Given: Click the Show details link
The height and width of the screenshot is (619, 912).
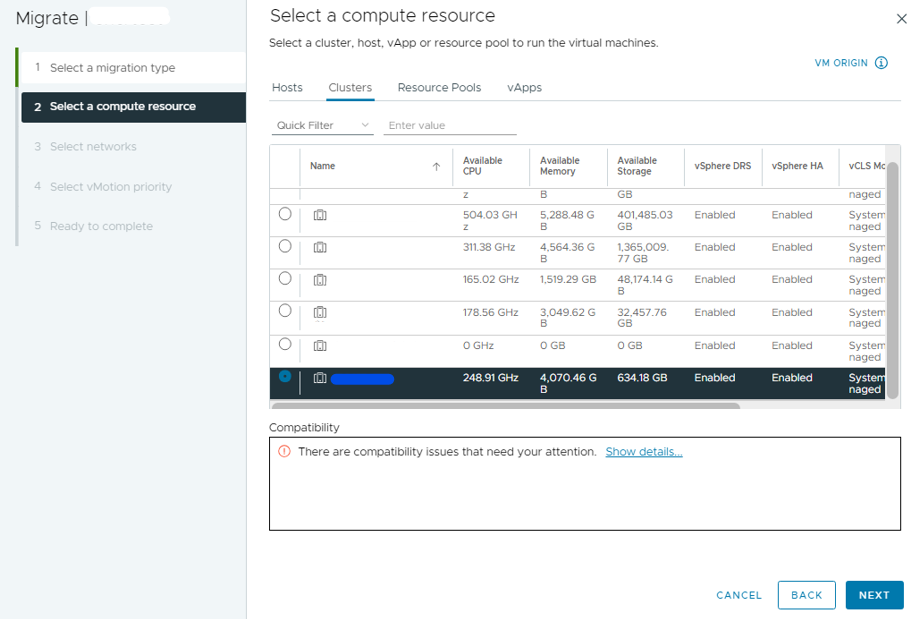Looking at the screenshot, I should pos(644,452).
